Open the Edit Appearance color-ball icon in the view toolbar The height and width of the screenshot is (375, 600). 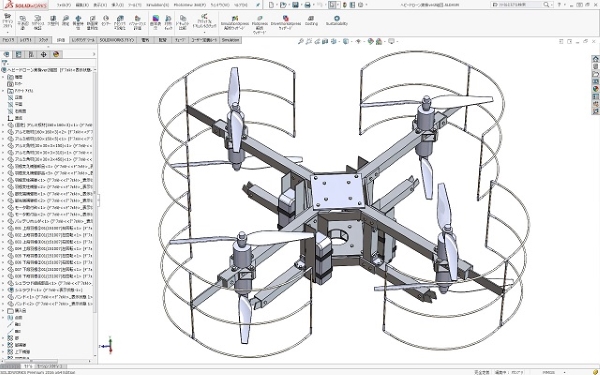point(370,41)
